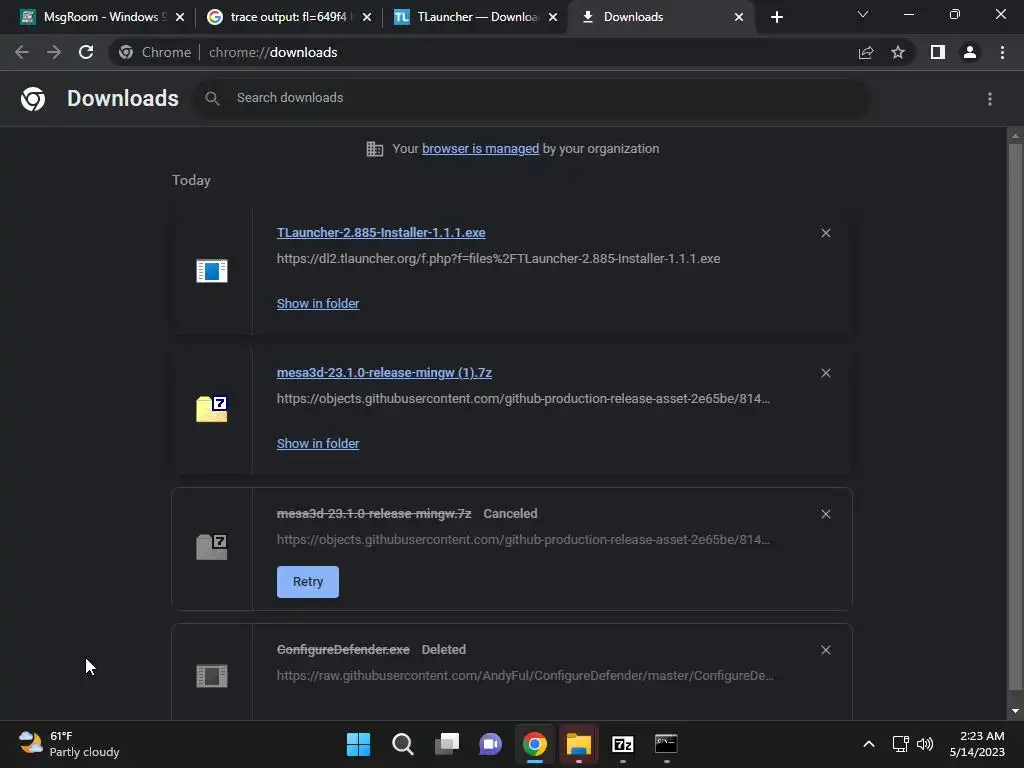Remove TLauncher installer from the list
The width and height of the screenshot is (1024, 768).
(825, 233)
